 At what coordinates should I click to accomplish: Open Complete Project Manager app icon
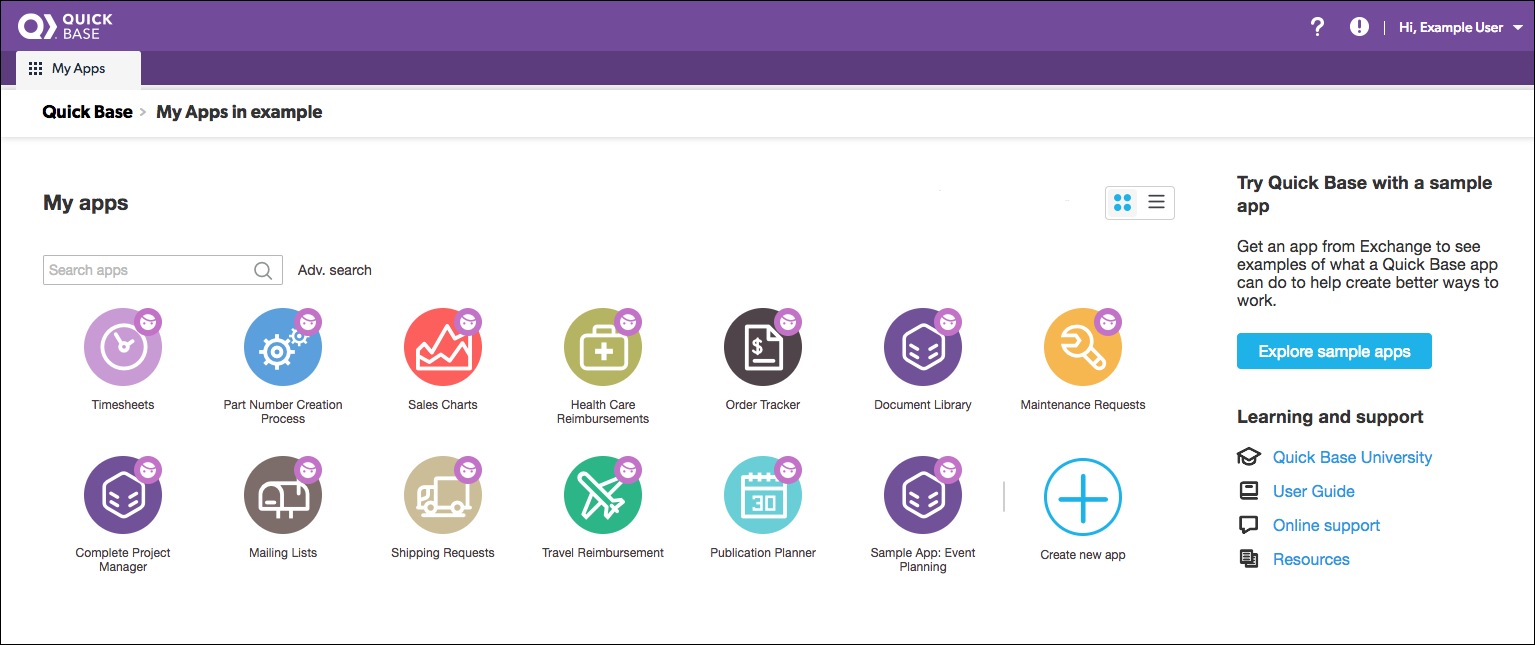coord(123,495)
